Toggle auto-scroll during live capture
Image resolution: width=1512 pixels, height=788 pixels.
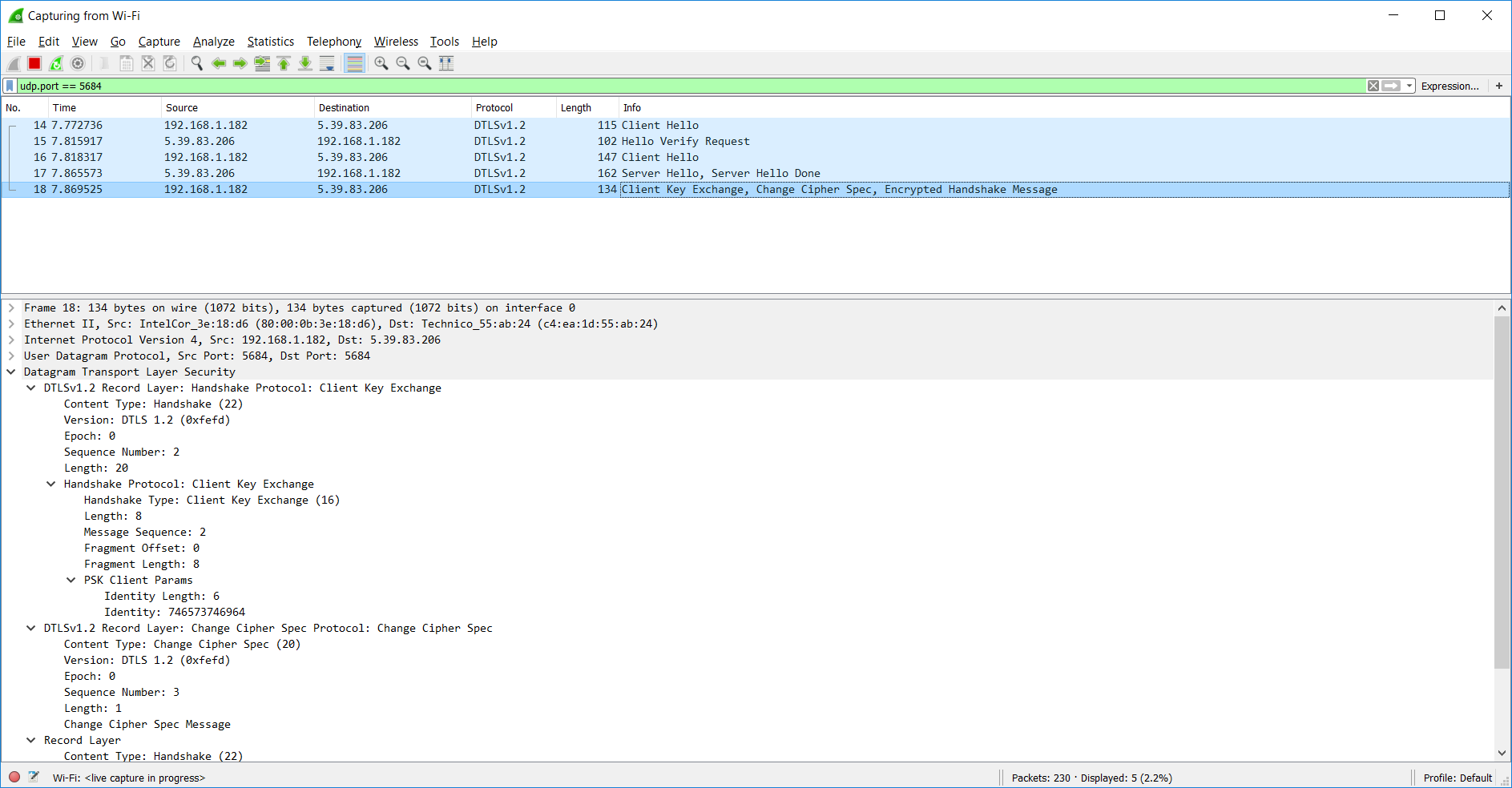tap(327, 63)
